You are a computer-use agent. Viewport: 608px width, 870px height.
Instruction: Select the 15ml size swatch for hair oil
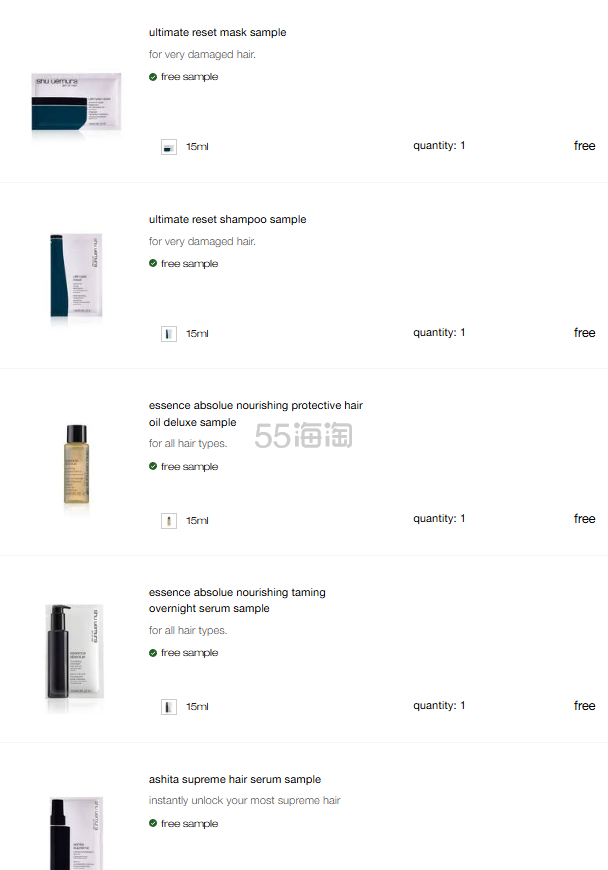coord(169,521)
